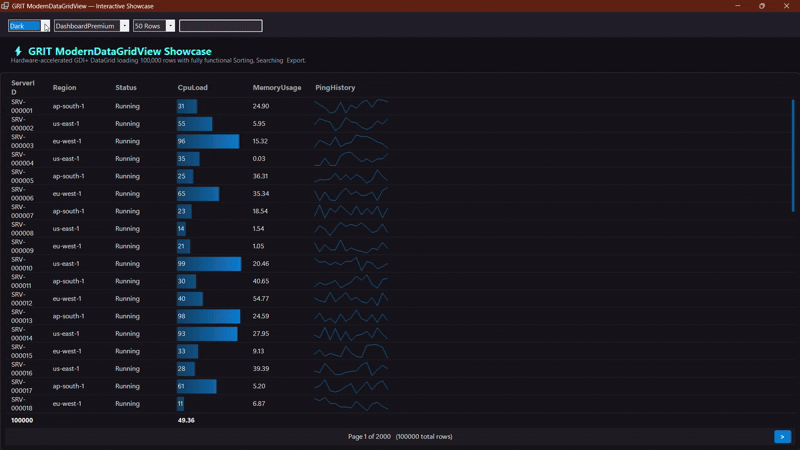Sort by the PingHistory column header
The height and width of the screenshot is (450, 800).
pos(335,88)
